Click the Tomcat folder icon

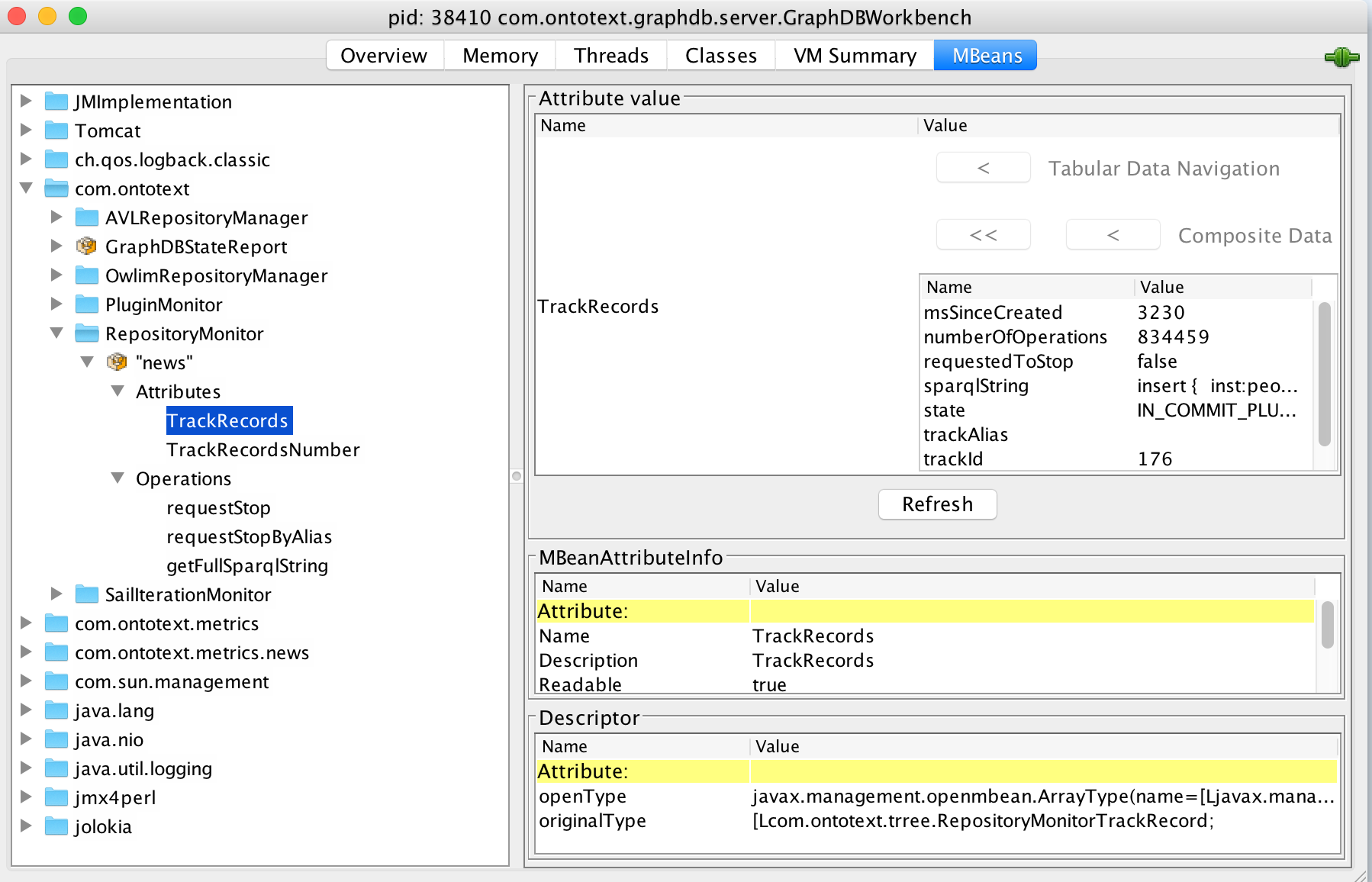(x=56, y=130)
